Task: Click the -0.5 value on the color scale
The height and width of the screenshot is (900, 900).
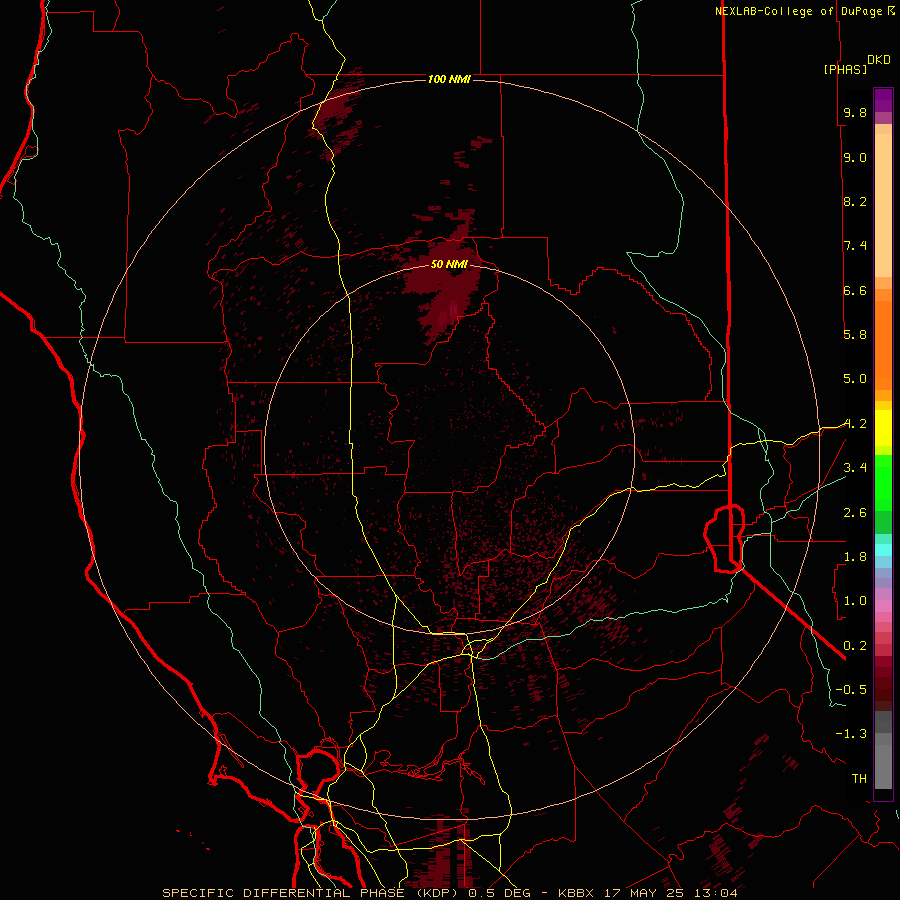Action: click(x=851, y=689)
